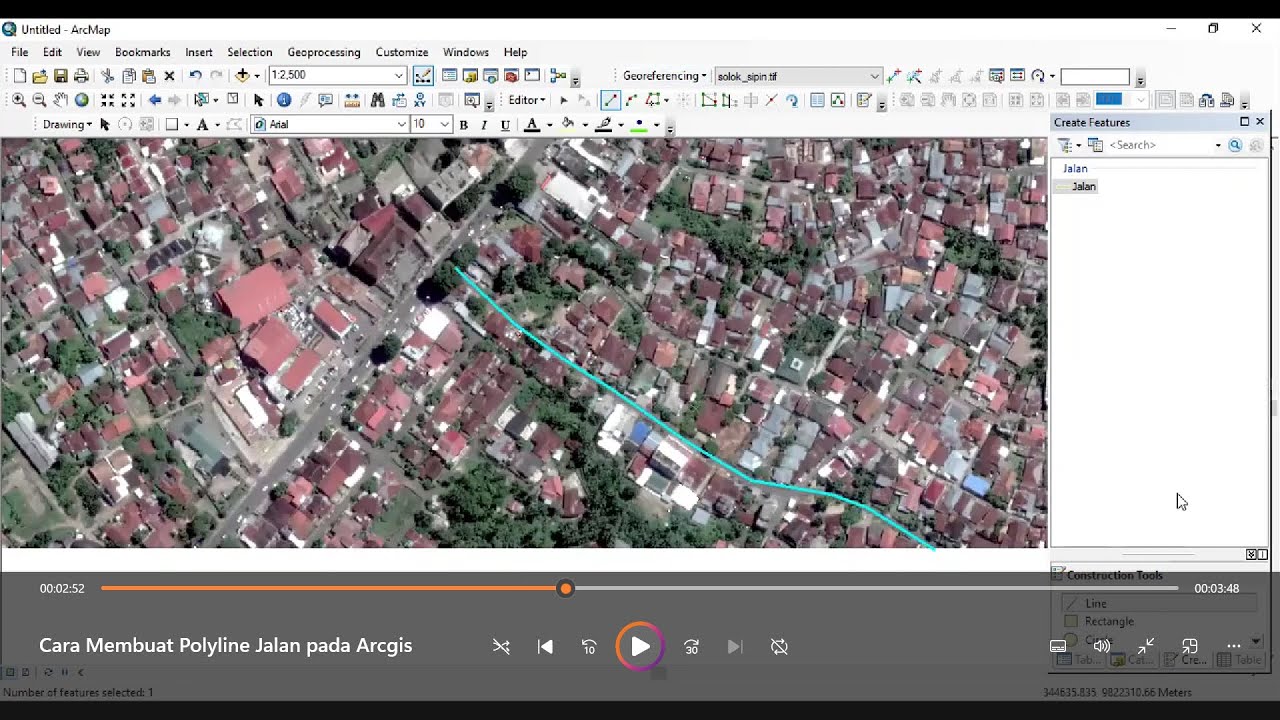Image resolution: width=1280 pixels, height=720 pixels.
Task: Open the Find binoculars tool
Action: pyautogui.click(x=377, y=100)
